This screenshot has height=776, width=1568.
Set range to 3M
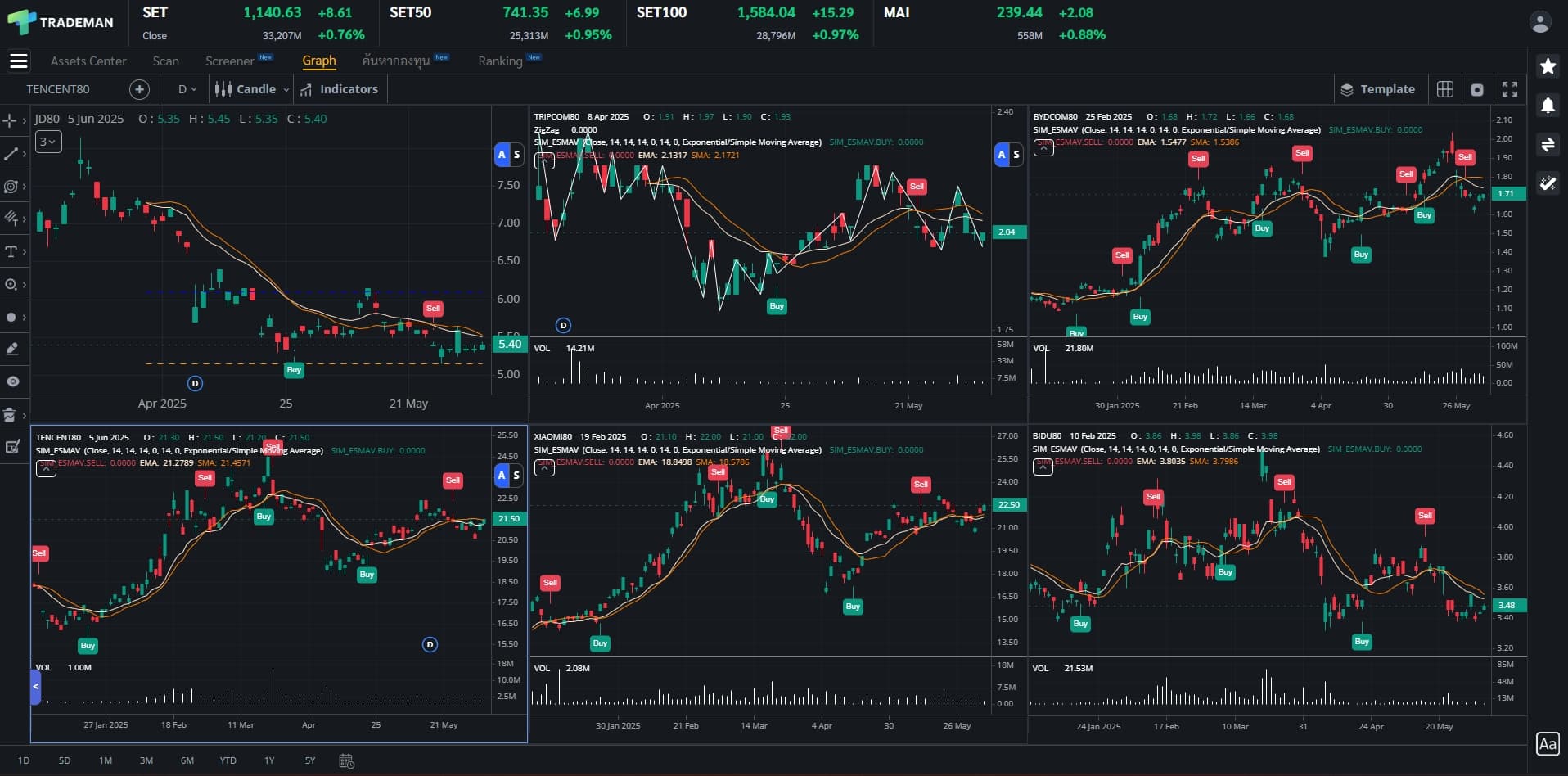(x=146, y=760)
